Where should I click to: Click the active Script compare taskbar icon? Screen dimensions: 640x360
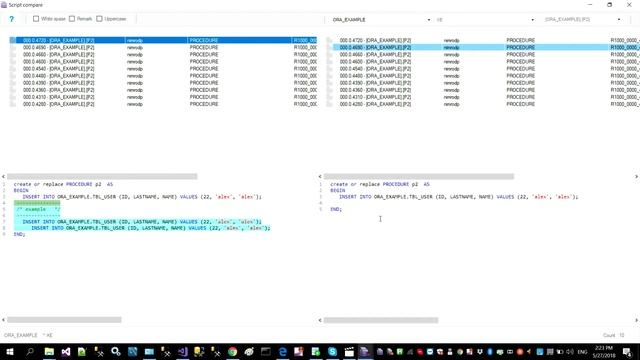pyautogui.click(x=365, y=351)
